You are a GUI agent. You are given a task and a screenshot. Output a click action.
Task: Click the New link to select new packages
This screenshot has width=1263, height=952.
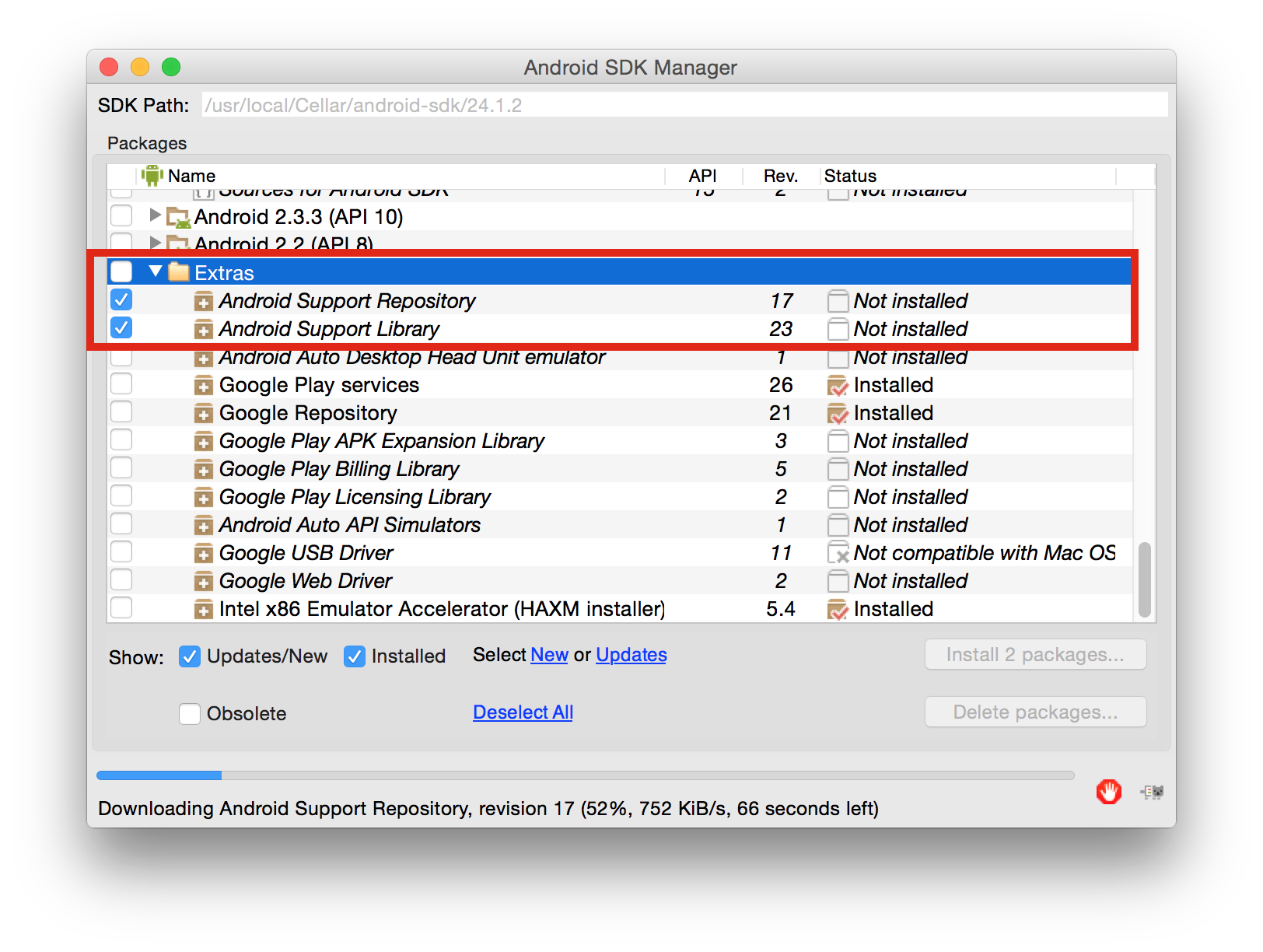(549, 655)
